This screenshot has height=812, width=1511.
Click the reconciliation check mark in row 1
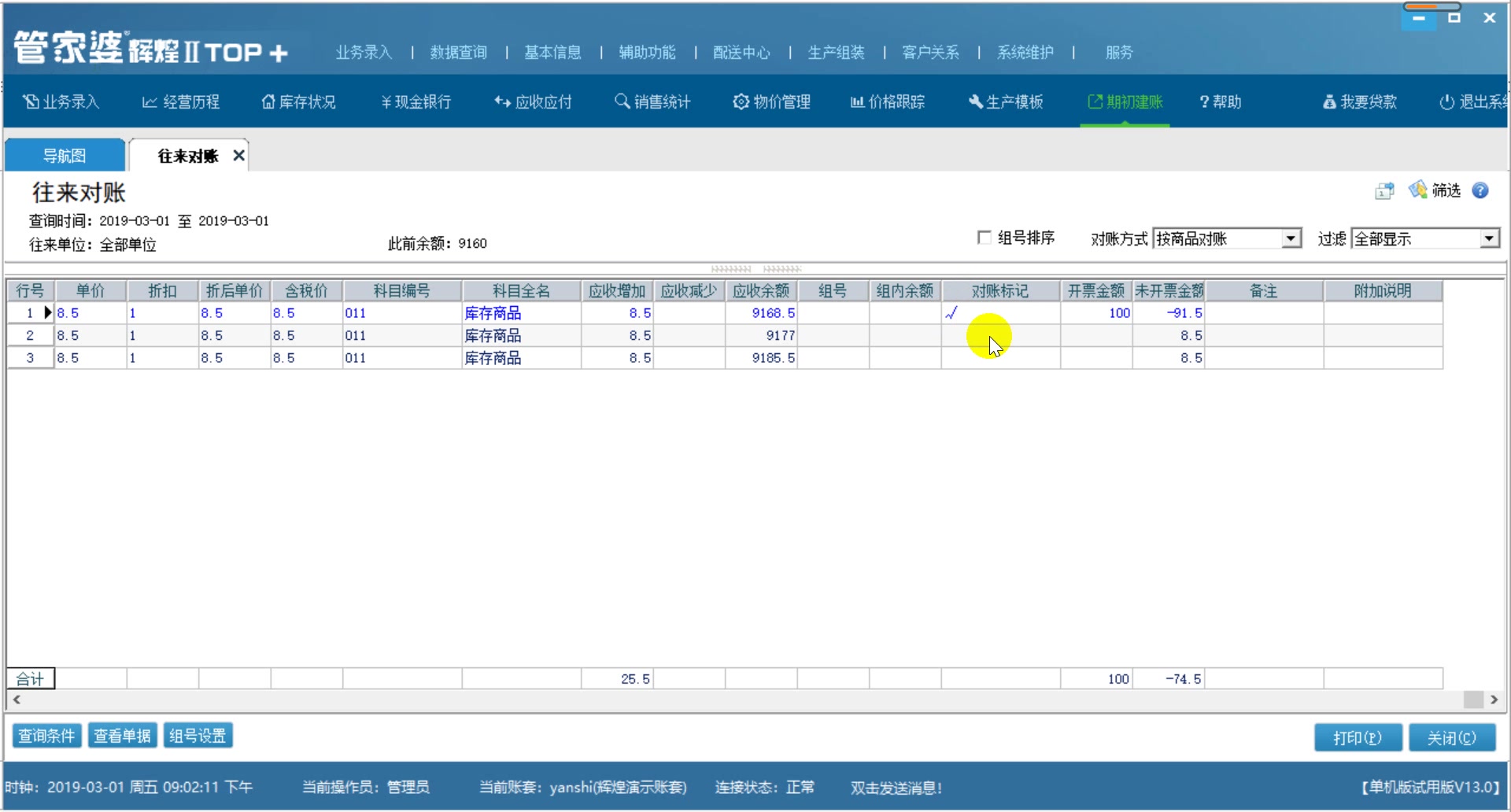[951, 313]
